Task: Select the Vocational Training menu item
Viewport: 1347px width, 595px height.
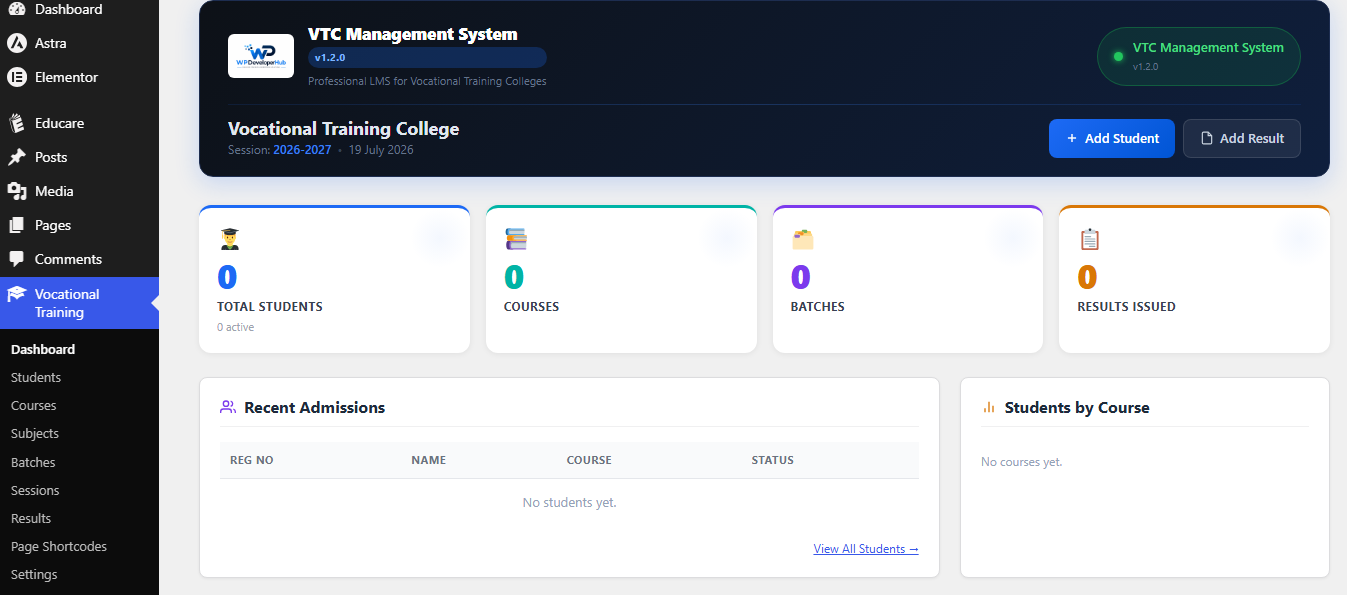Action: [x=79, y=303]
